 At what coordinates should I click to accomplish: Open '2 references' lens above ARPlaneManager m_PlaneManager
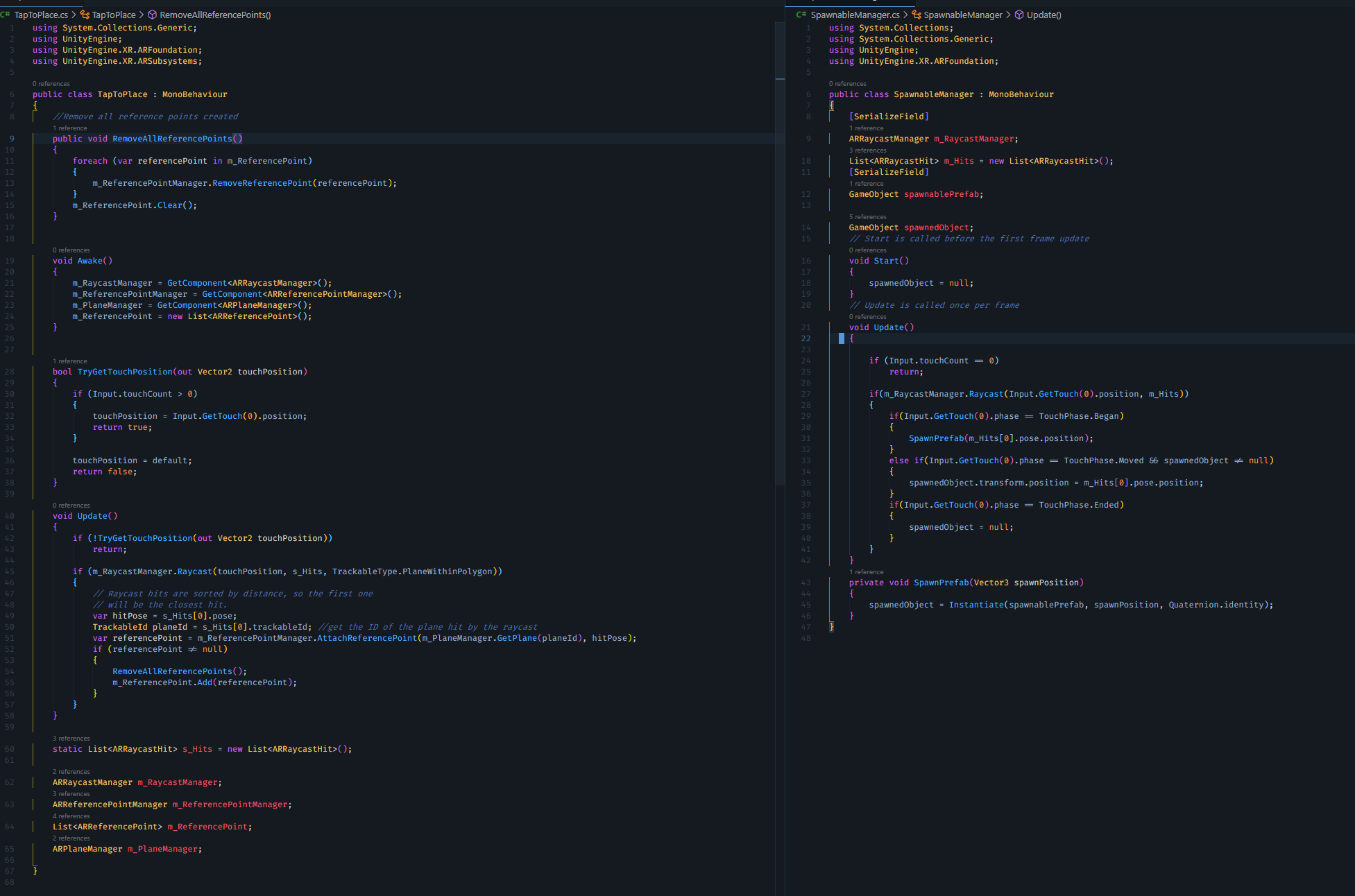pyautogui.click(x=71, y=838)
